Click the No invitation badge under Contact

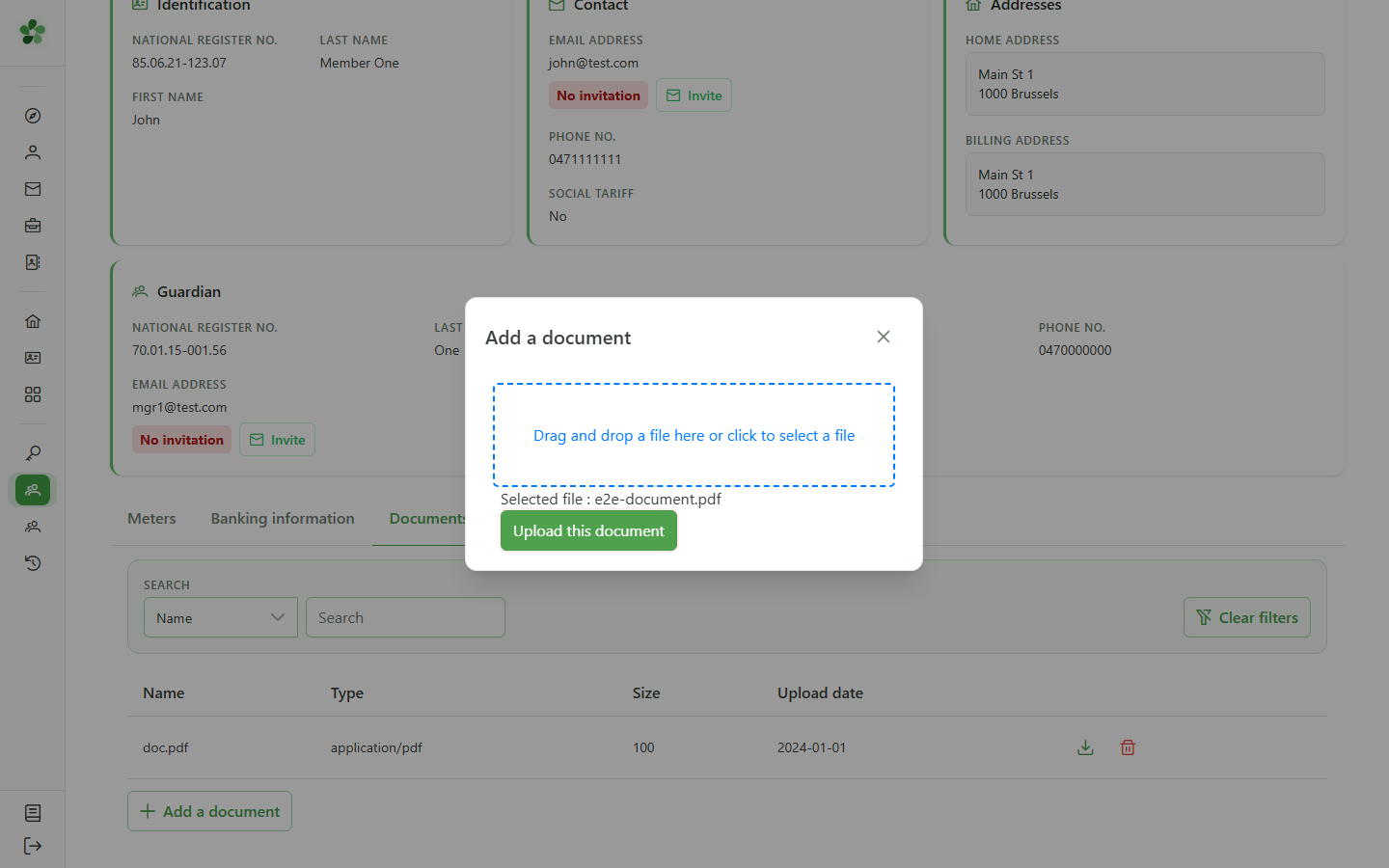point(598,95)
